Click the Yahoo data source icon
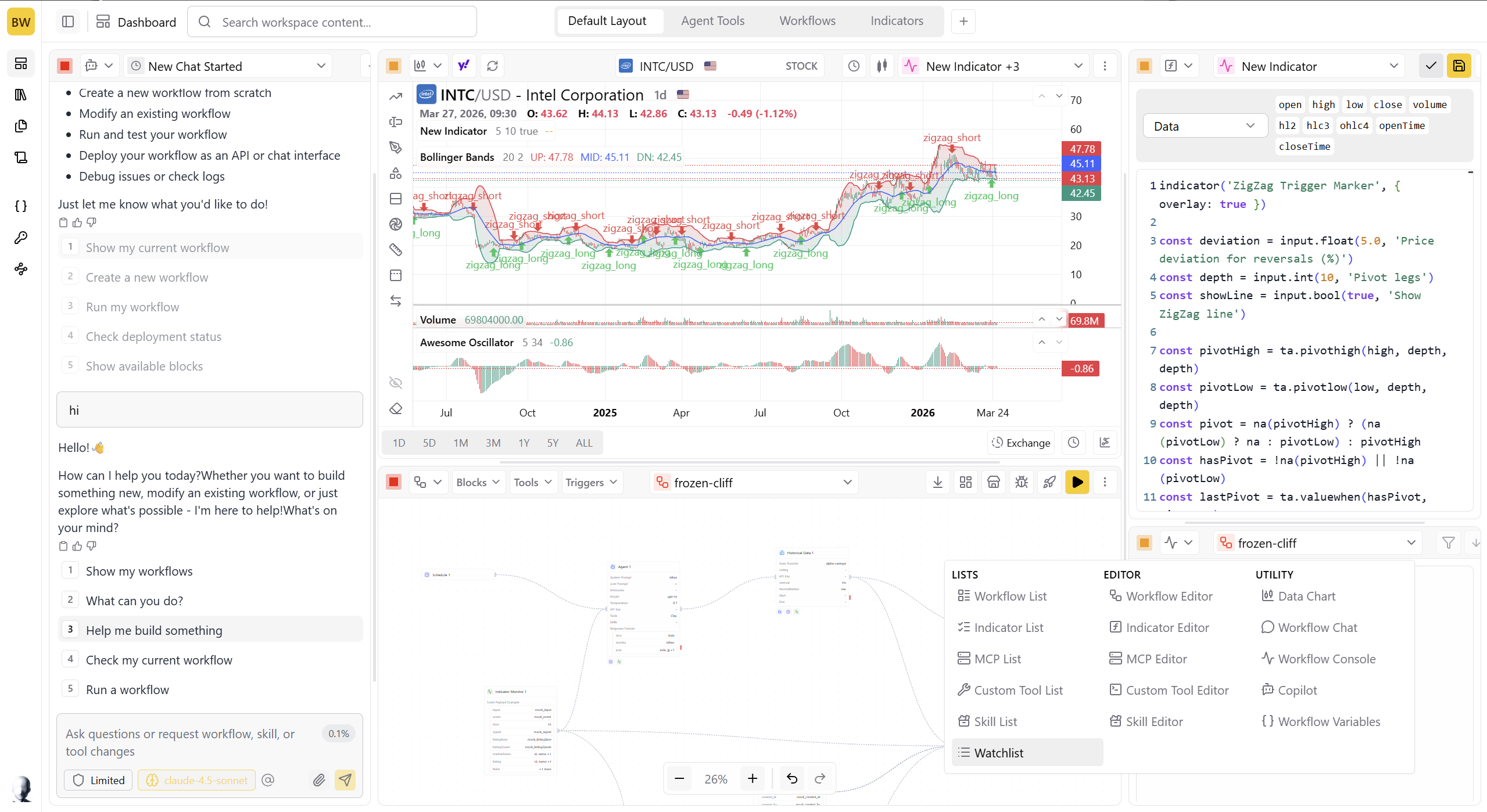The height and width of the screenshot is (812, 1487). tap(464, 66)
